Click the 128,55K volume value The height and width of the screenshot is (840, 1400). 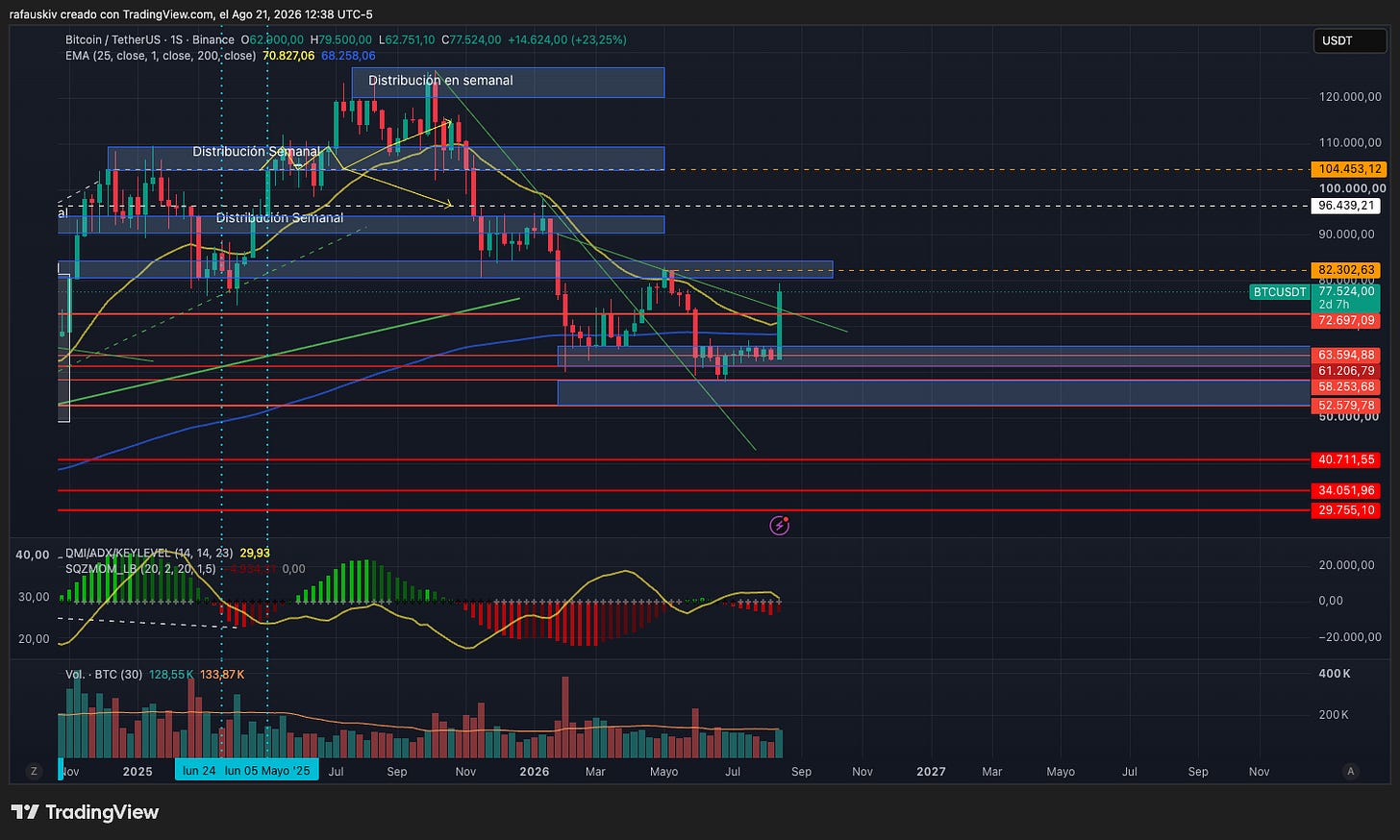pyautogui.click(x=171, y=675)
